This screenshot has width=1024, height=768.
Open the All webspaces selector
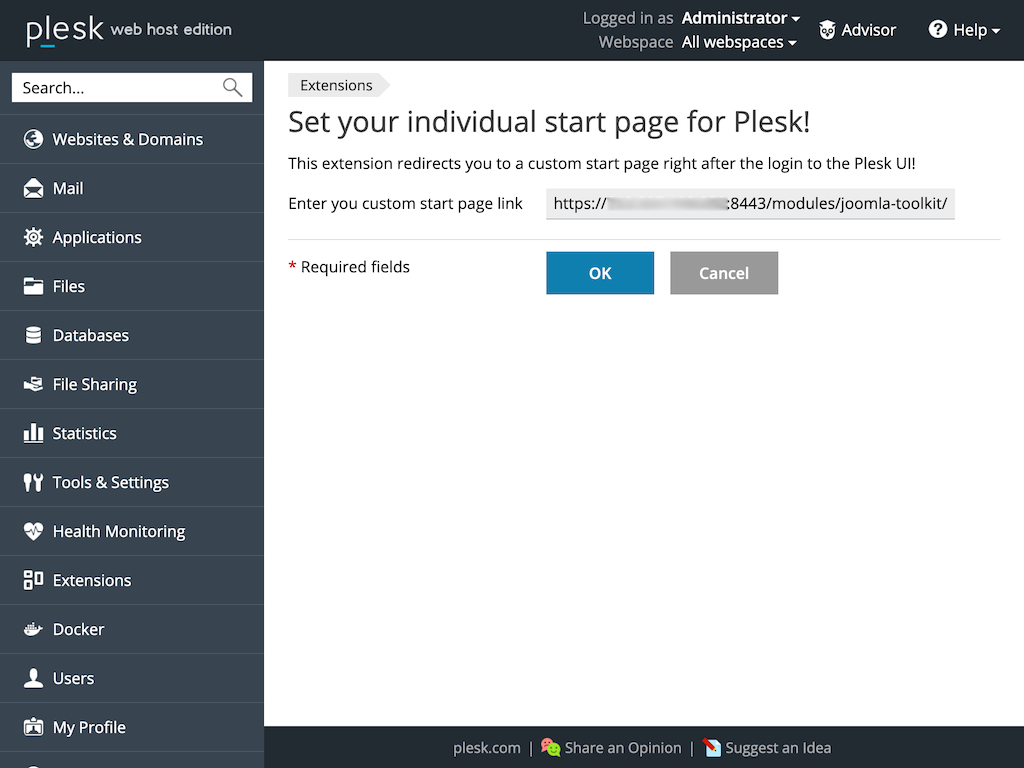tap(739, 42)
